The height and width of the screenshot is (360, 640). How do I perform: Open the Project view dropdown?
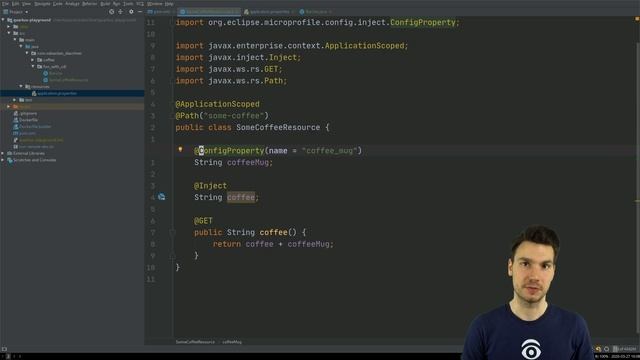click(16, 12)
